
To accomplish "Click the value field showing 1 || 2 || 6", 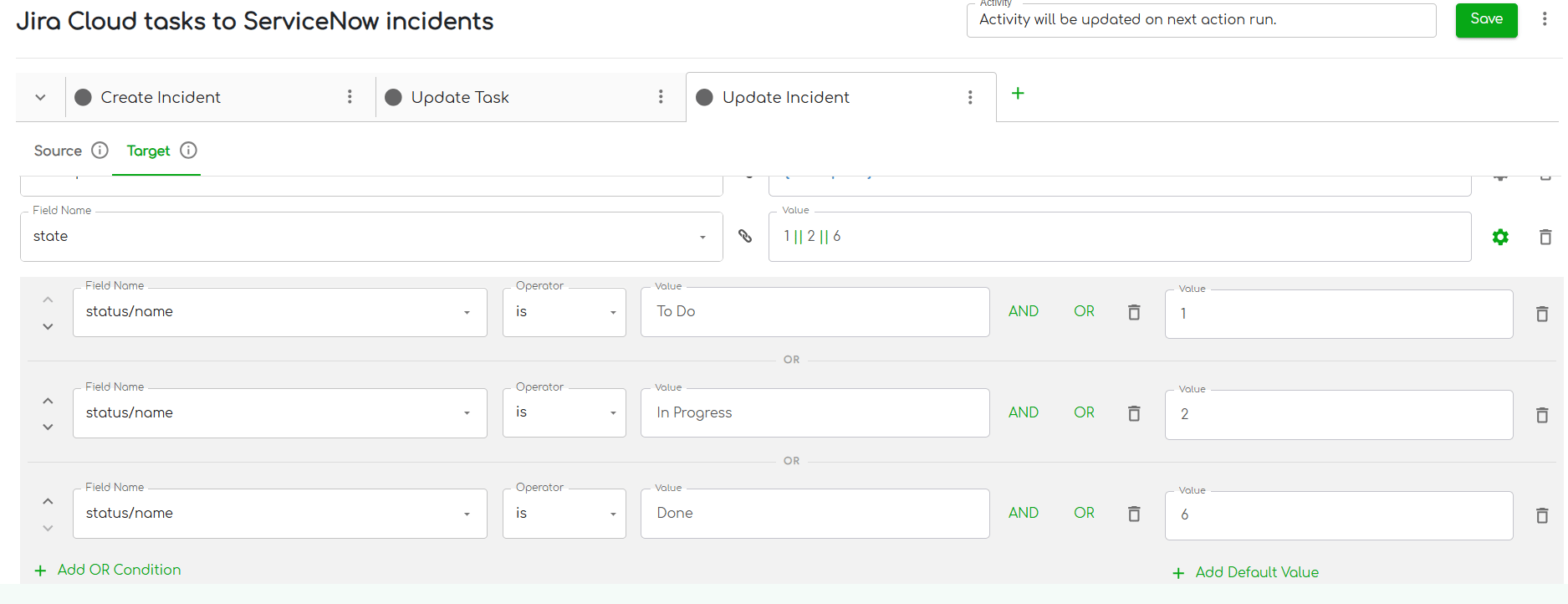I will tap(1120, 237).
